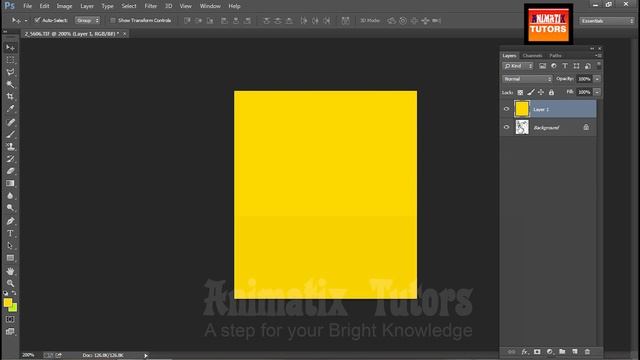Filter for pixel layers

[542, 66]
